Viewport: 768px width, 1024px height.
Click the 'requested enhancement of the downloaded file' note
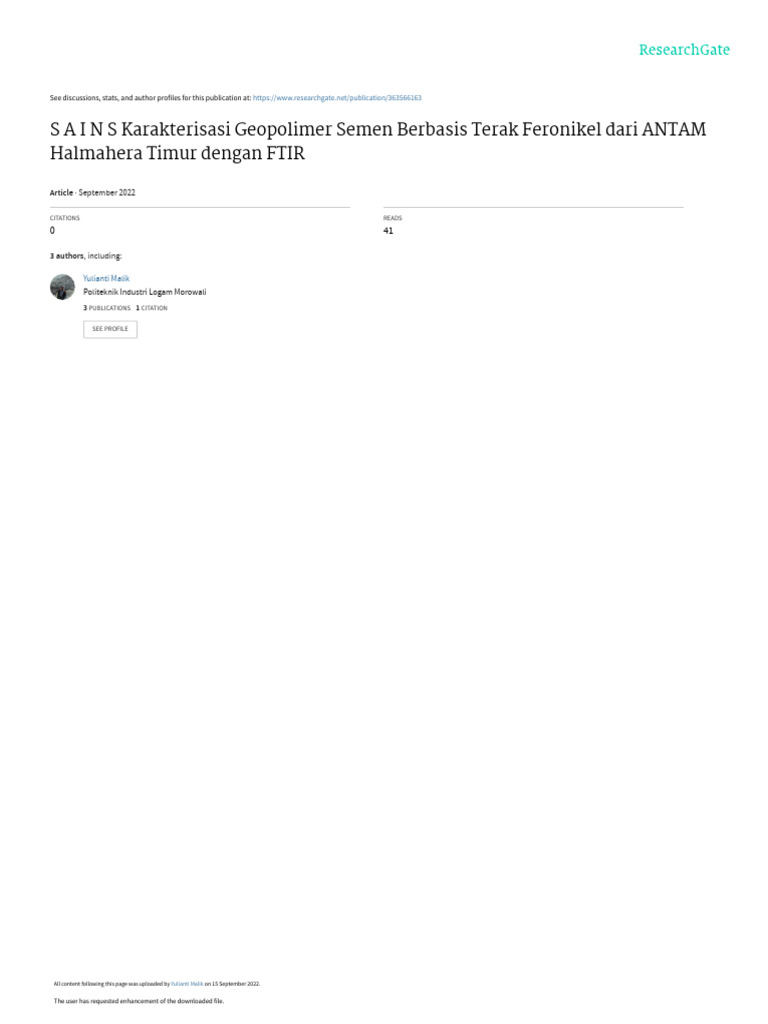138,1000
